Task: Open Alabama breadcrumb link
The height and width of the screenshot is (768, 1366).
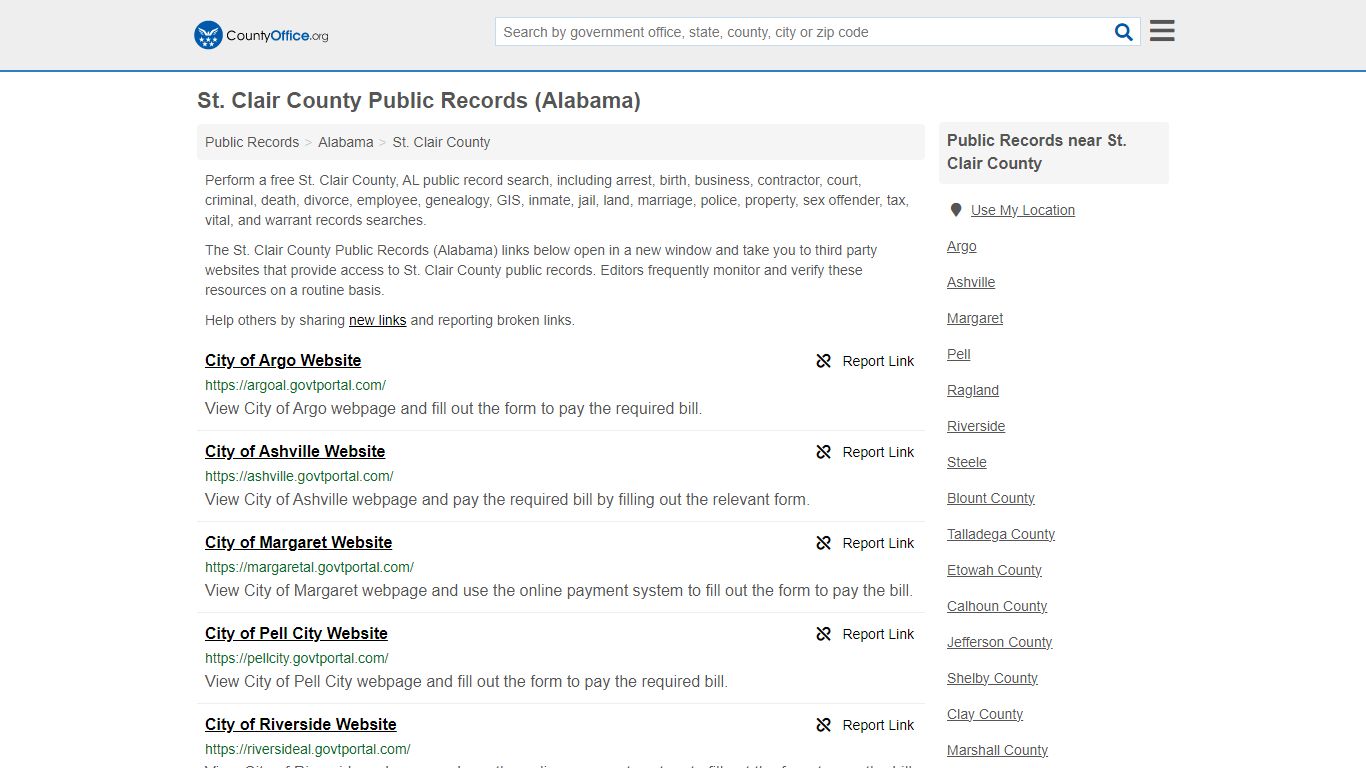Action: click(346, 142)
